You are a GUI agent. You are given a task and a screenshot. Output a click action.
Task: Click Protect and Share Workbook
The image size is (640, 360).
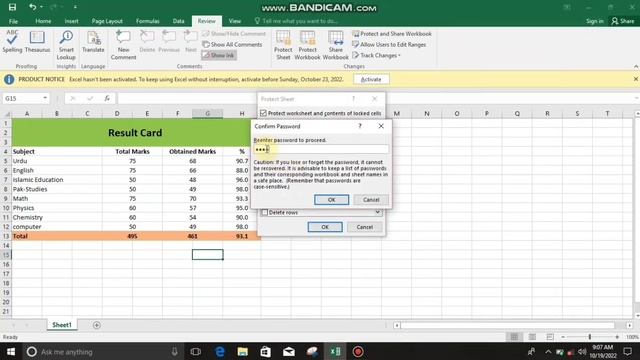pyautogui.click(x=392, y=34)
